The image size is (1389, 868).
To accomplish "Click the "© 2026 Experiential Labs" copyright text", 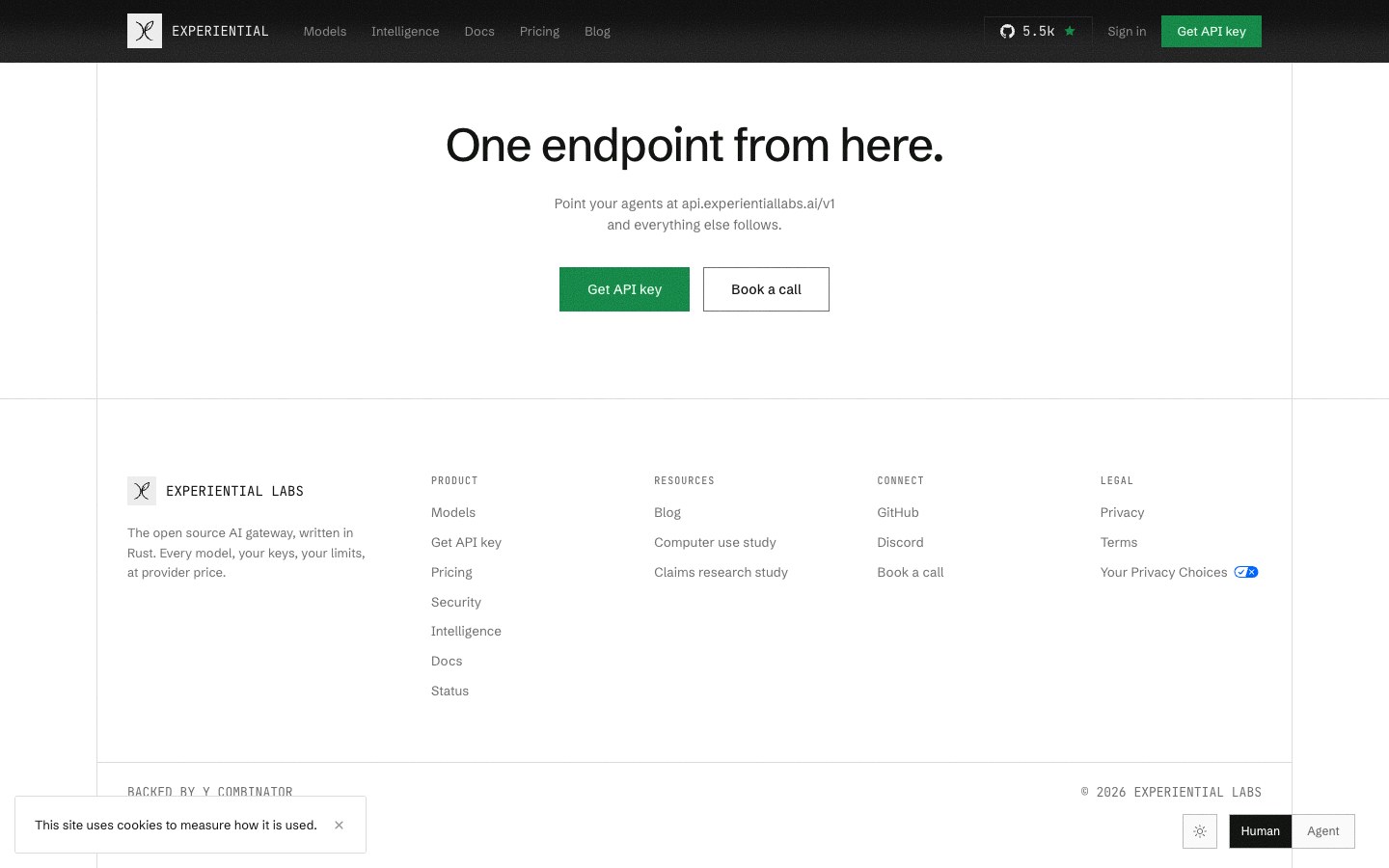I will pos(1171,792).
